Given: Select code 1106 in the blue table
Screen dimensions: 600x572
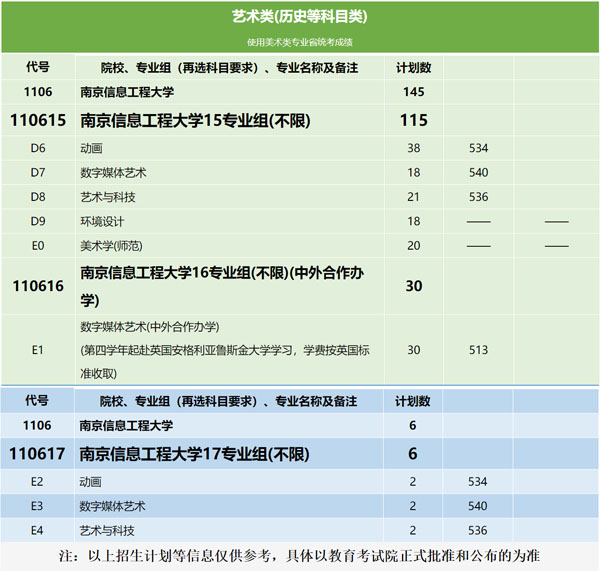Looking at the screenshot, I should 37,425.
